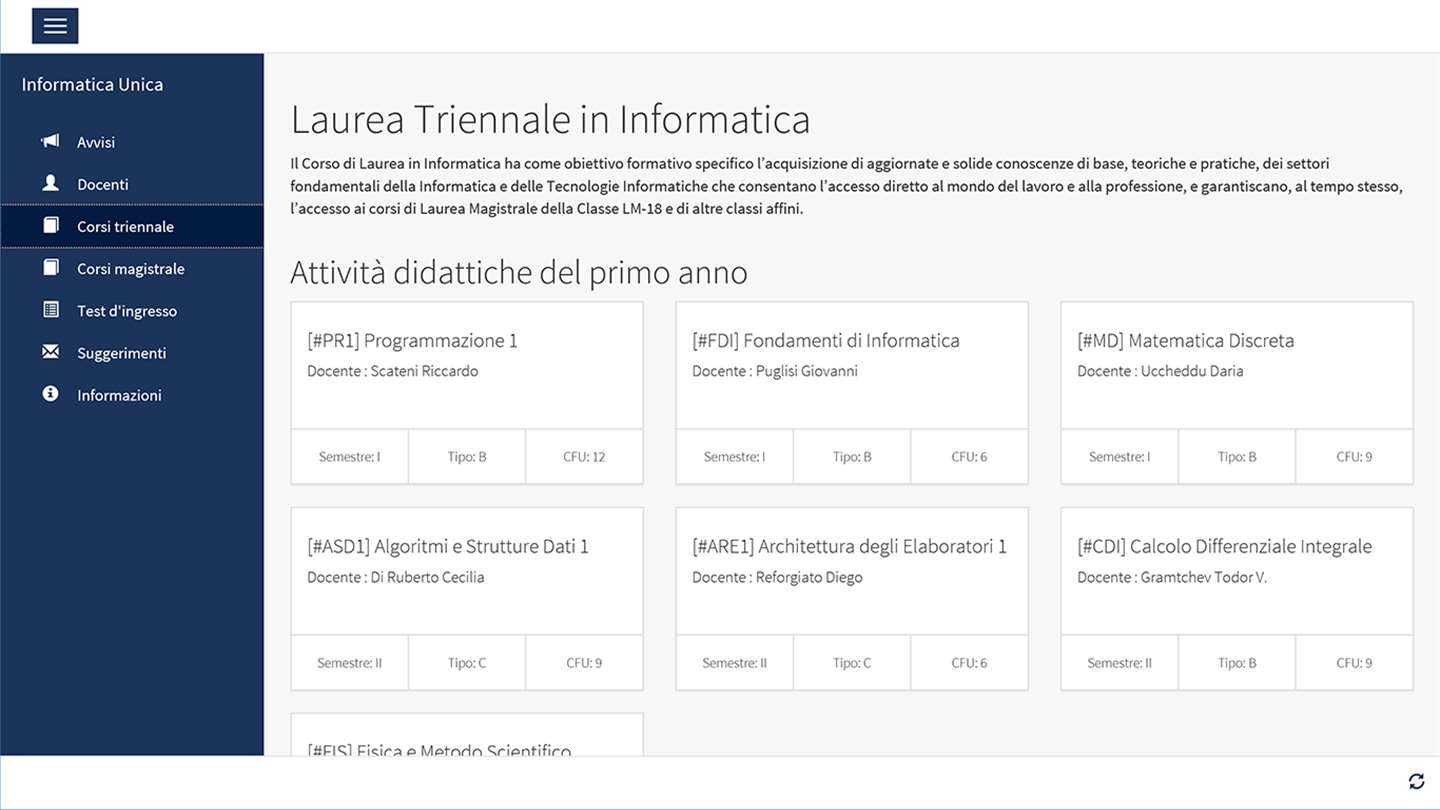The image size is (1440, 810).
Task: Click CFU: 9 cell of Matematica Discreta
Action: 1354,457
